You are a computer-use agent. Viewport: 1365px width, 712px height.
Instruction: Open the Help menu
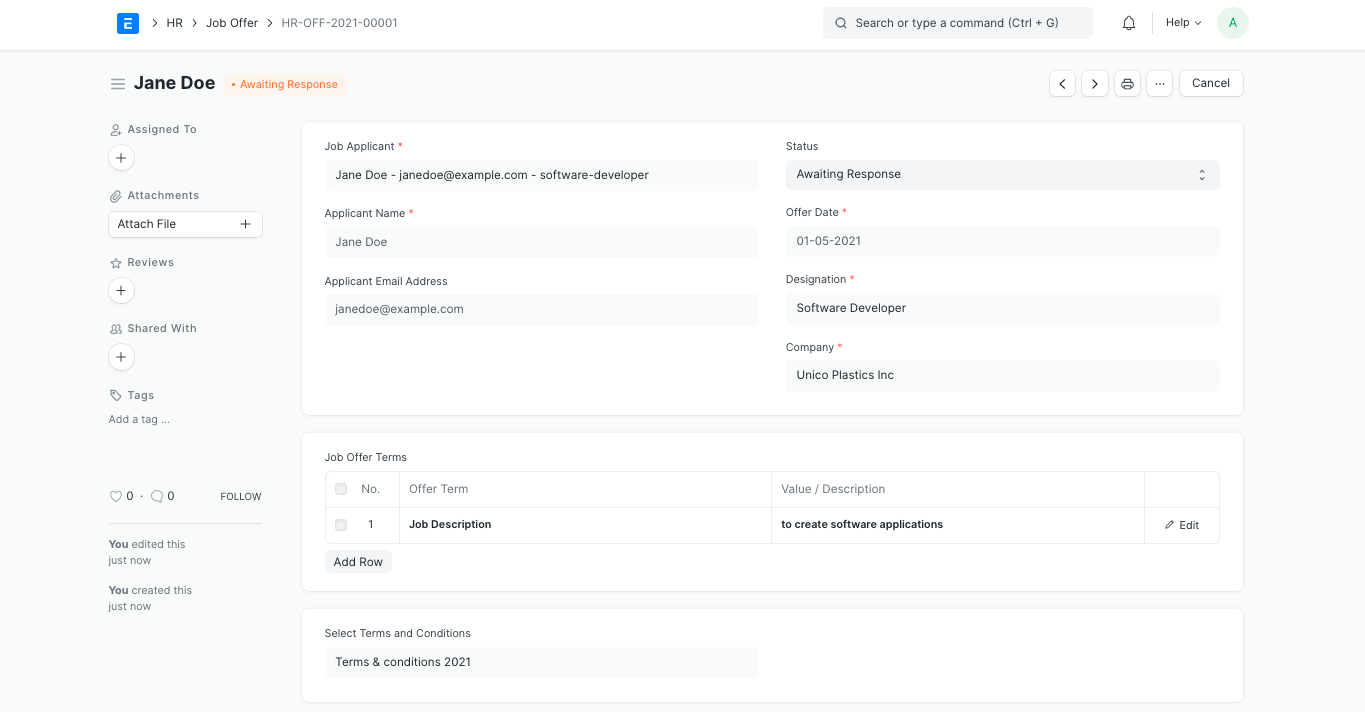pos(1182,22)
